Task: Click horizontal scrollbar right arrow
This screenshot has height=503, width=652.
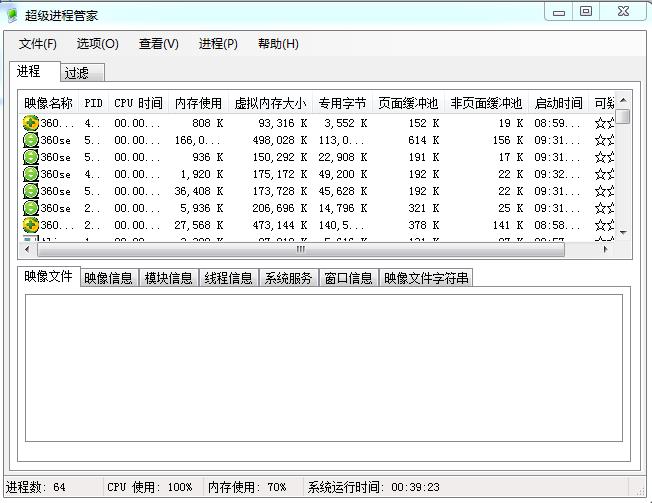Action: tap(605, 249)
